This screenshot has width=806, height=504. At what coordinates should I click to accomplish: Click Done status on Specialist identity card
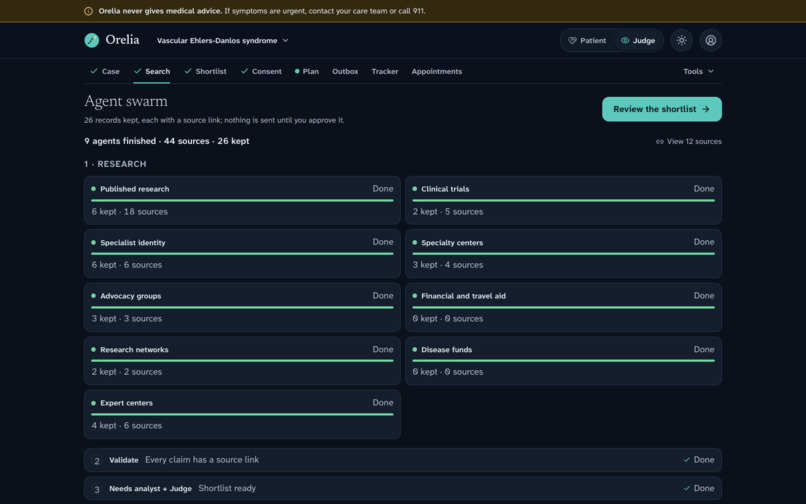(x=383, y=242)
